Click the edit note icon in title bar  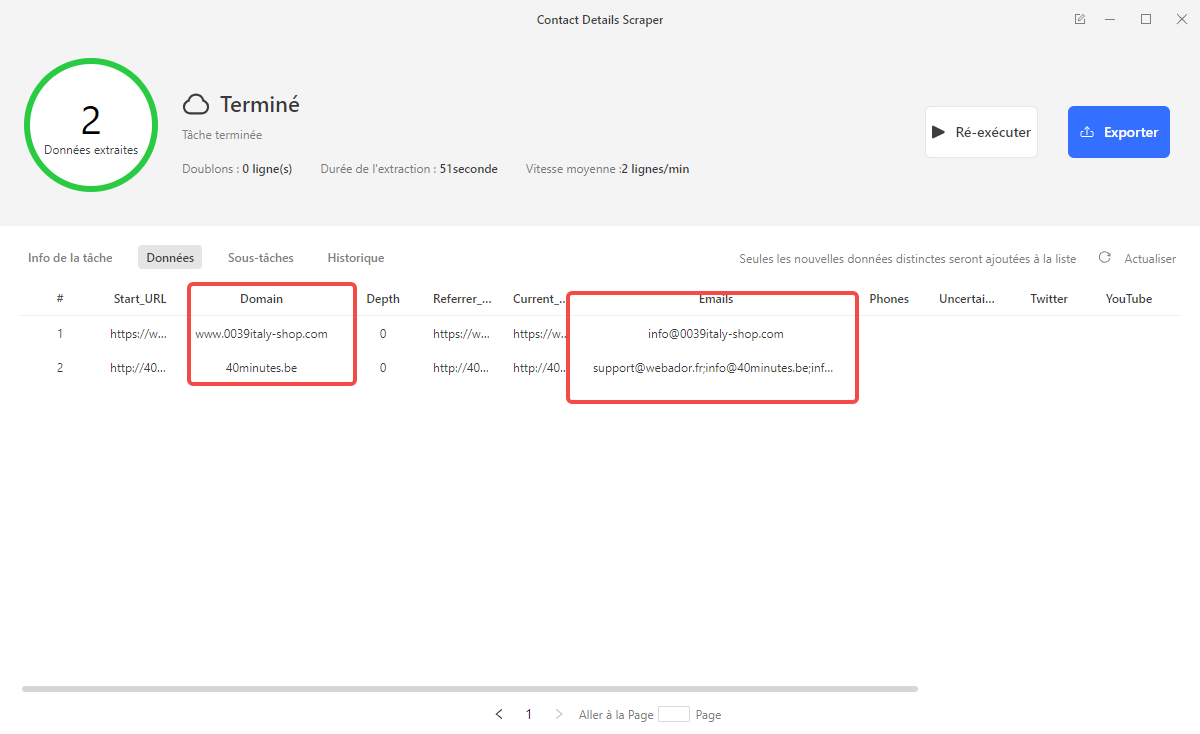coord(1080,19)
